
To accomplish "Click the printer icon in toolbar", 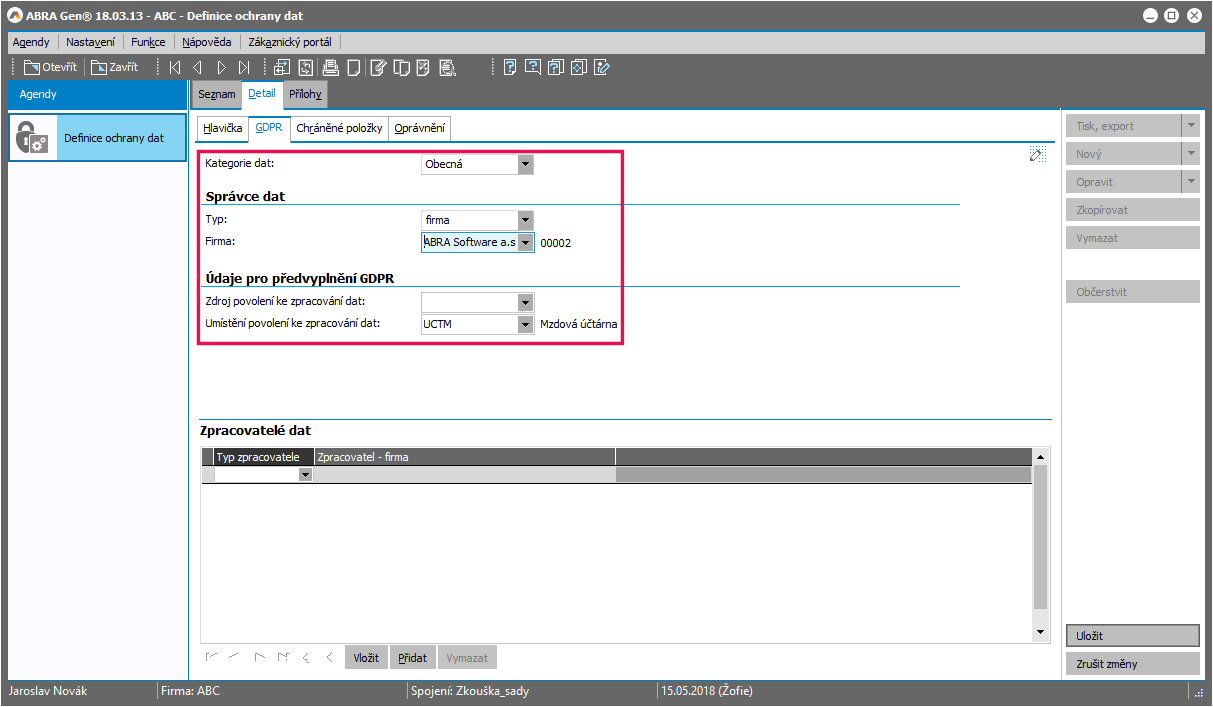I will 330,68.
